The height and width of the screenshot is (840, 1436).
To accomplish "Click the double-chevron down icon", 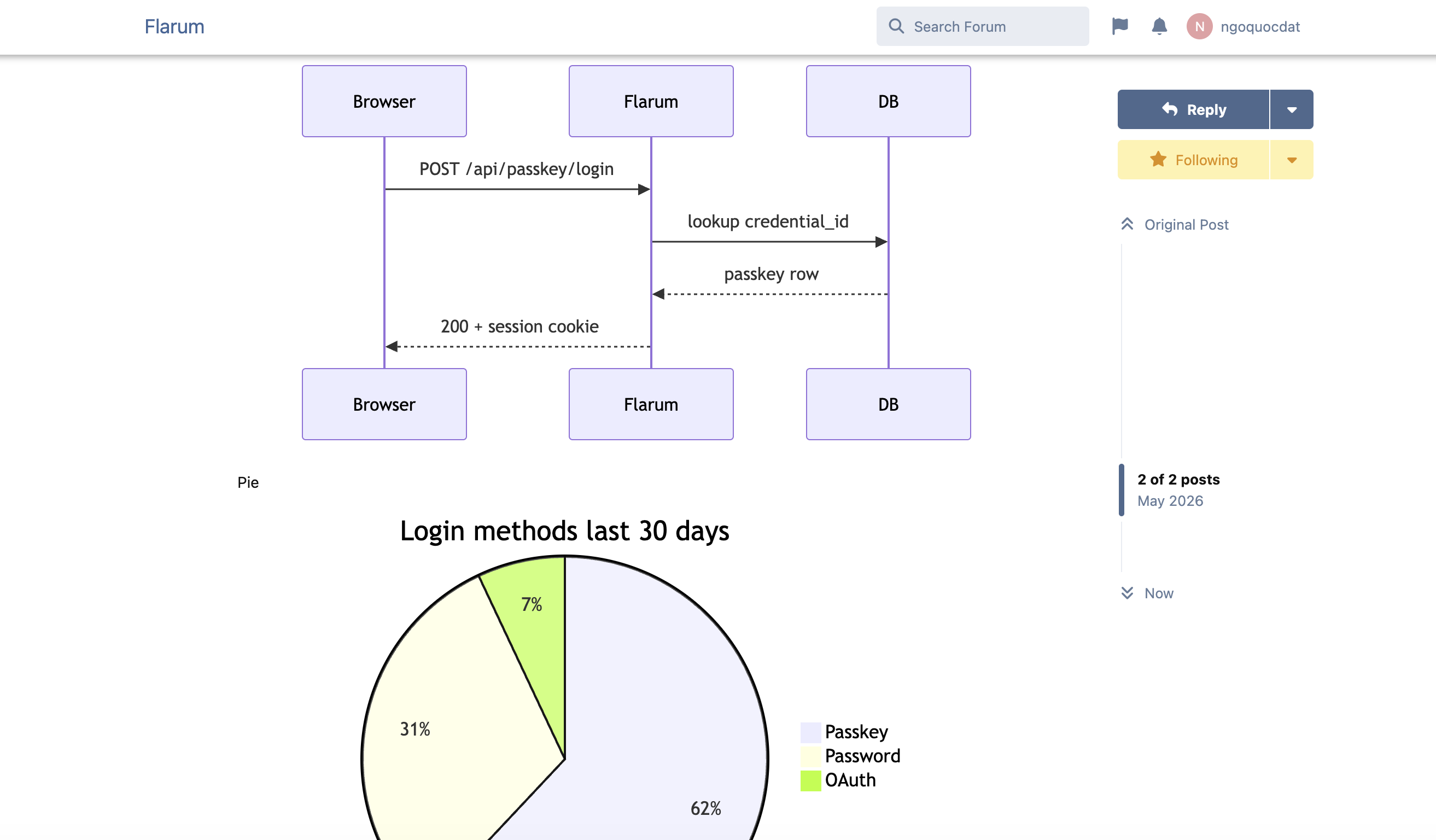I will 1127,593.
